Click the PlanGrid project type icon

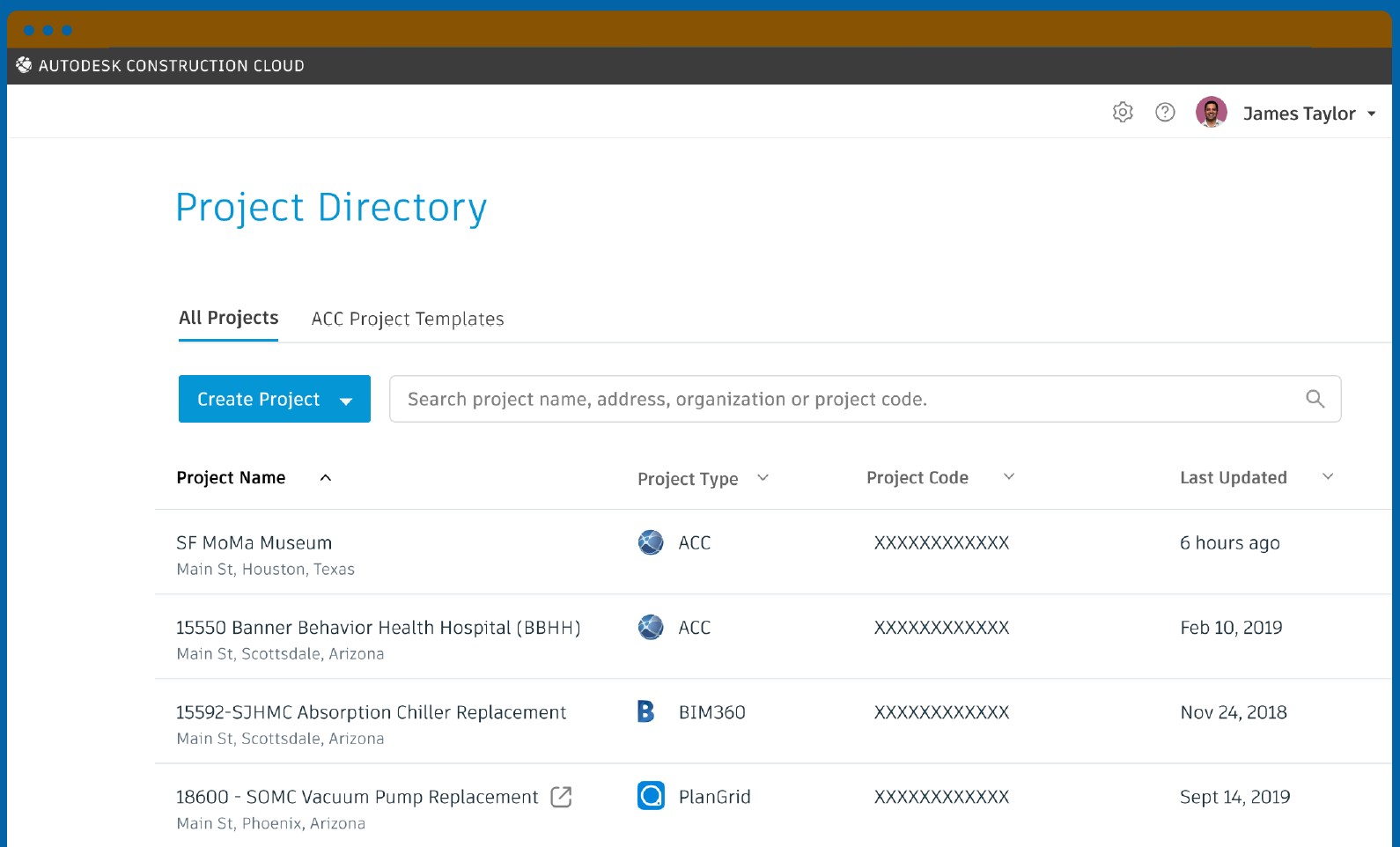pyautogui.click(x=651, y=796)
